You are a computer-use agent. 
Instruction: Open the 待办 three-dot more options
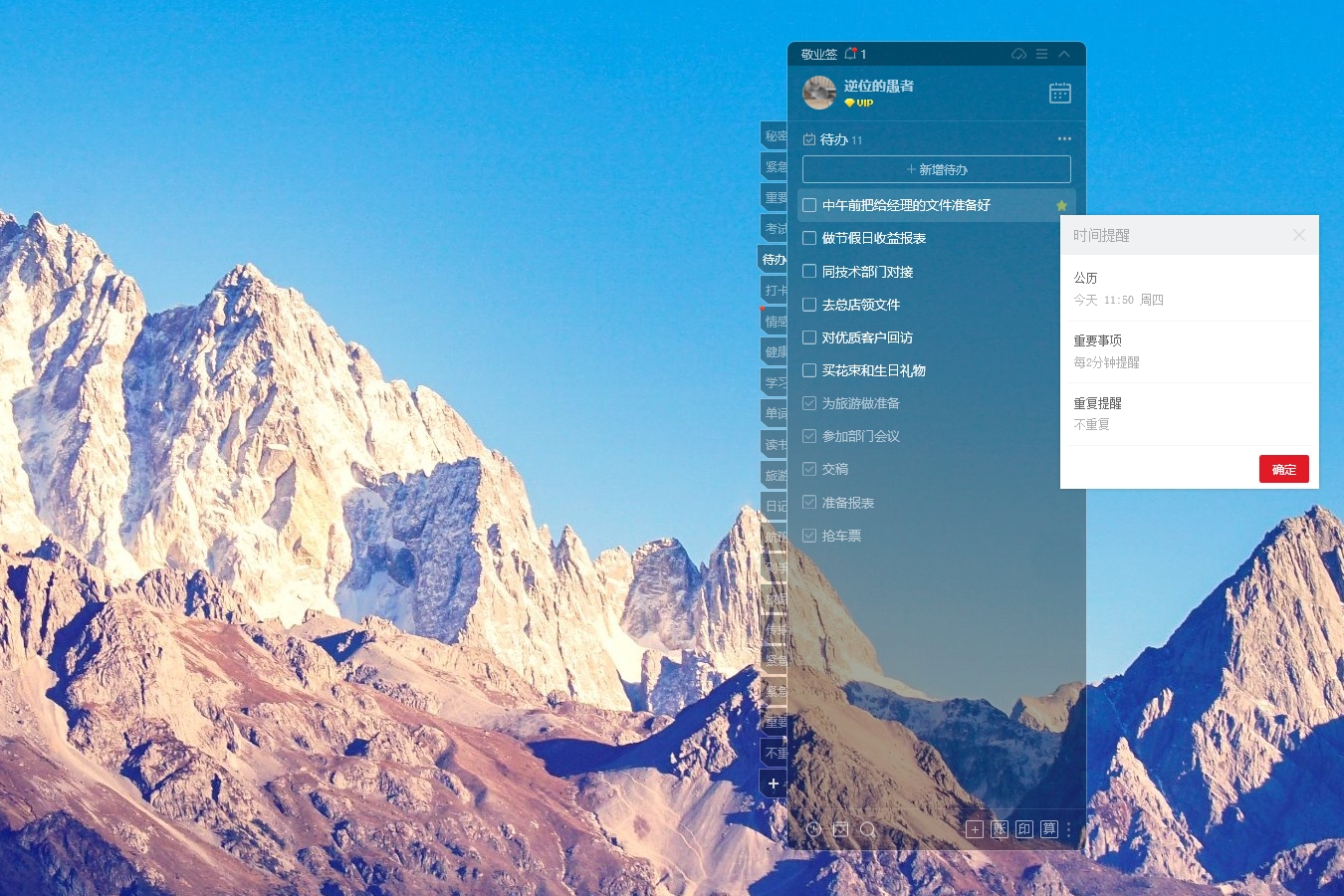[1064, 139]
